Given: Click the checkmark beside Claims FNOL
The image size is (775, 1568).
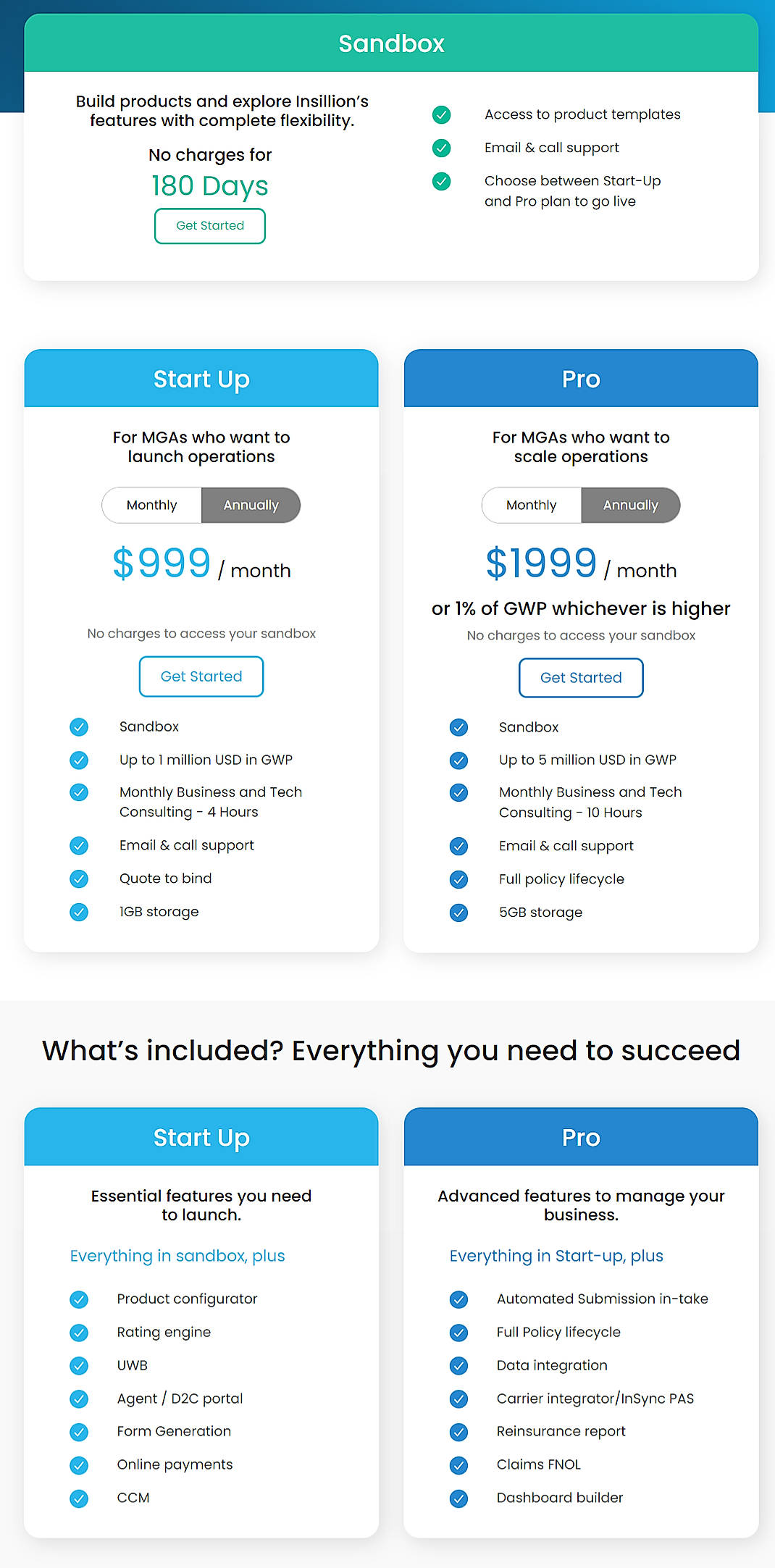Looking at the screenshot, I should [x=458, y=1464].
